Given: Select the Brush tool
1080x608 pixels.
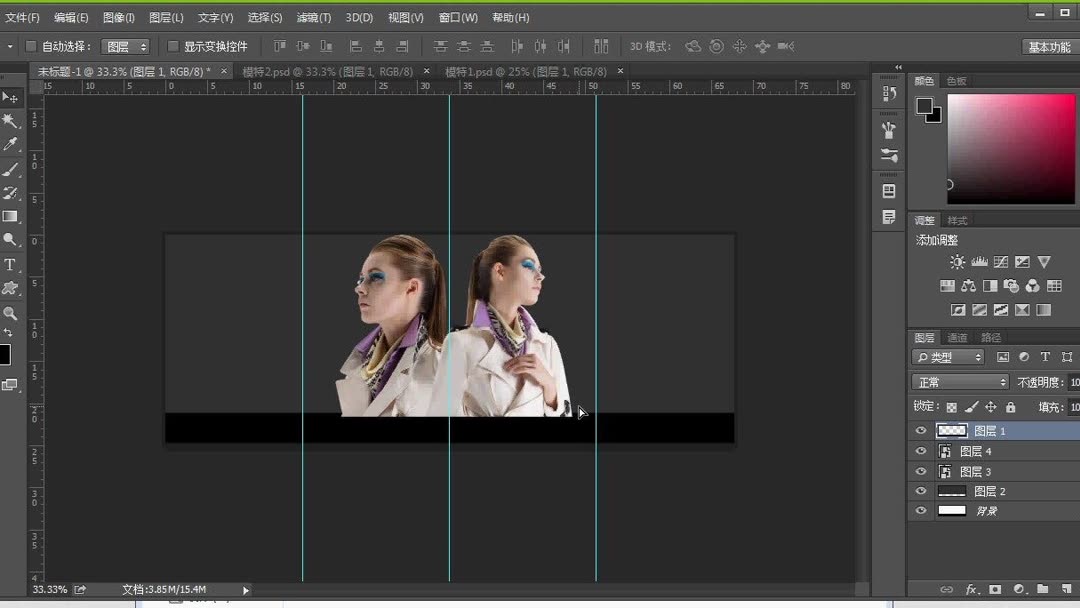Looking at the screenshot, I should coord(10,169).
